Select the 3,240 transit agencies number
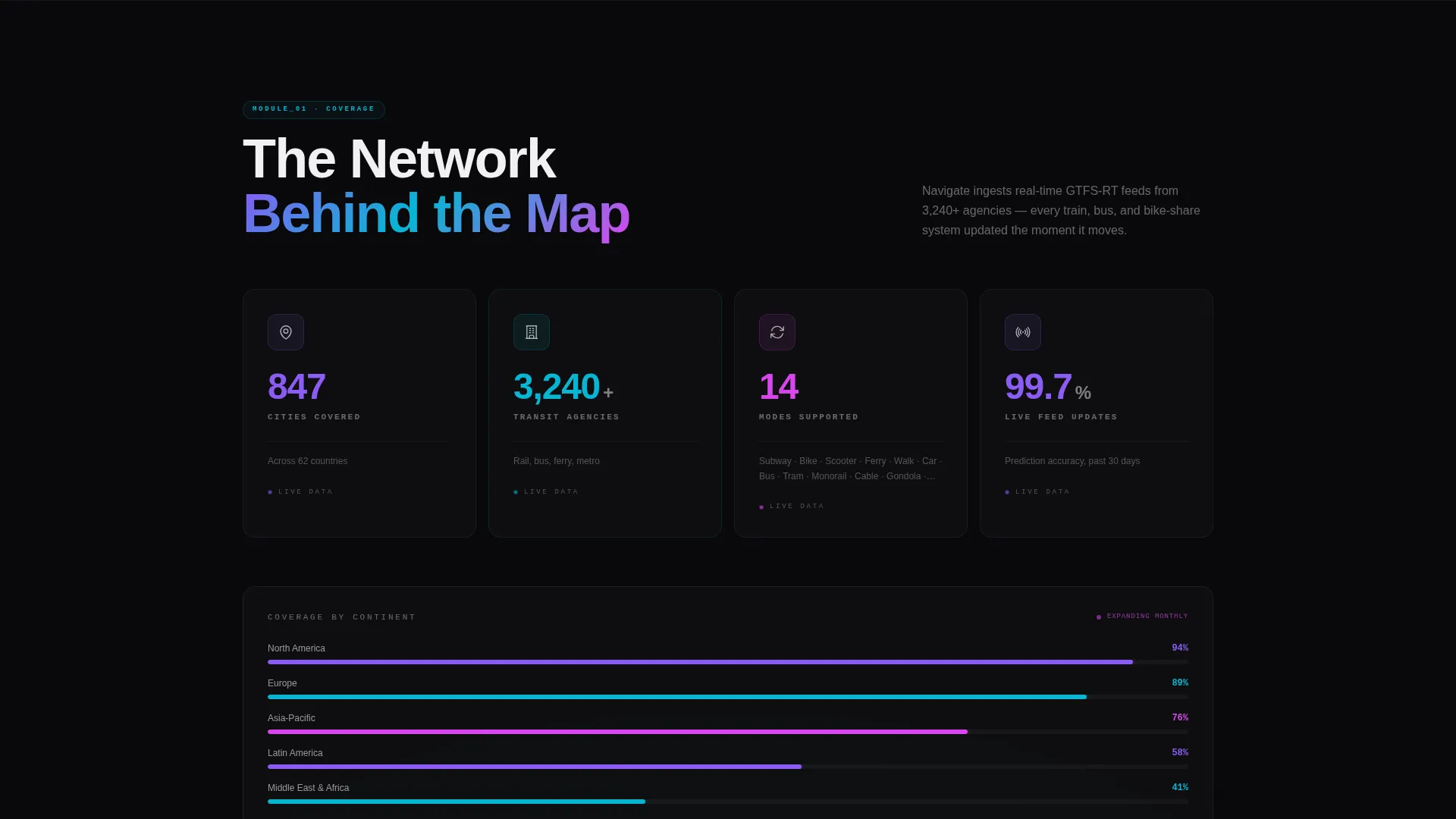 [x=557, y=387]
